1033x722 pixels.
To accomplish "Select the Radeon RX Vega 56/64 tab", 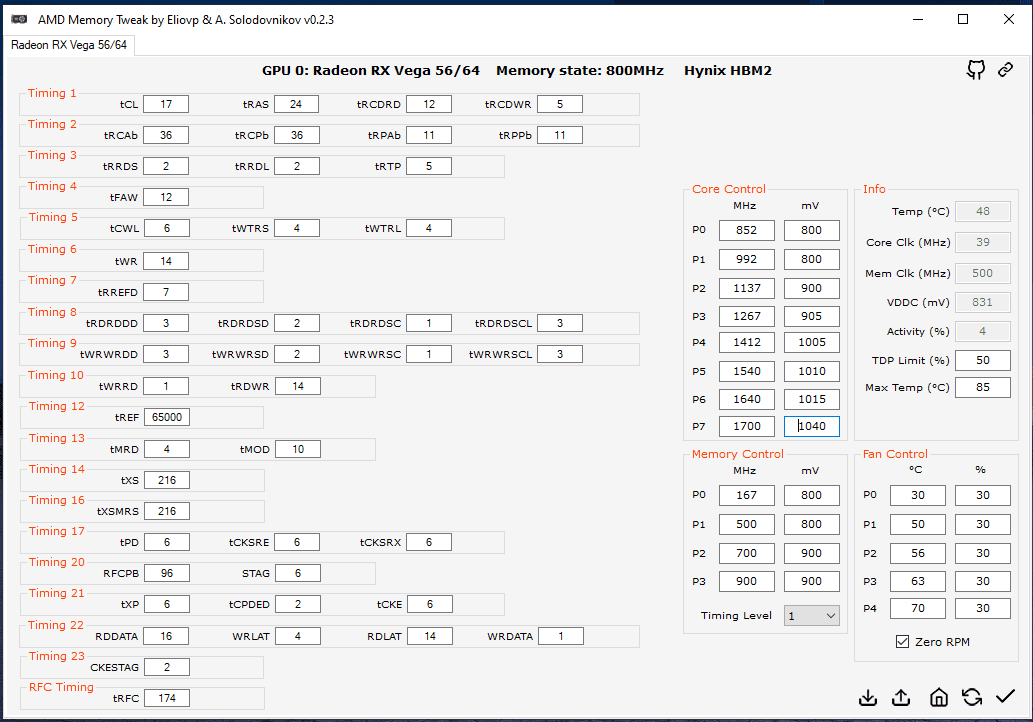I will point(69,45).
